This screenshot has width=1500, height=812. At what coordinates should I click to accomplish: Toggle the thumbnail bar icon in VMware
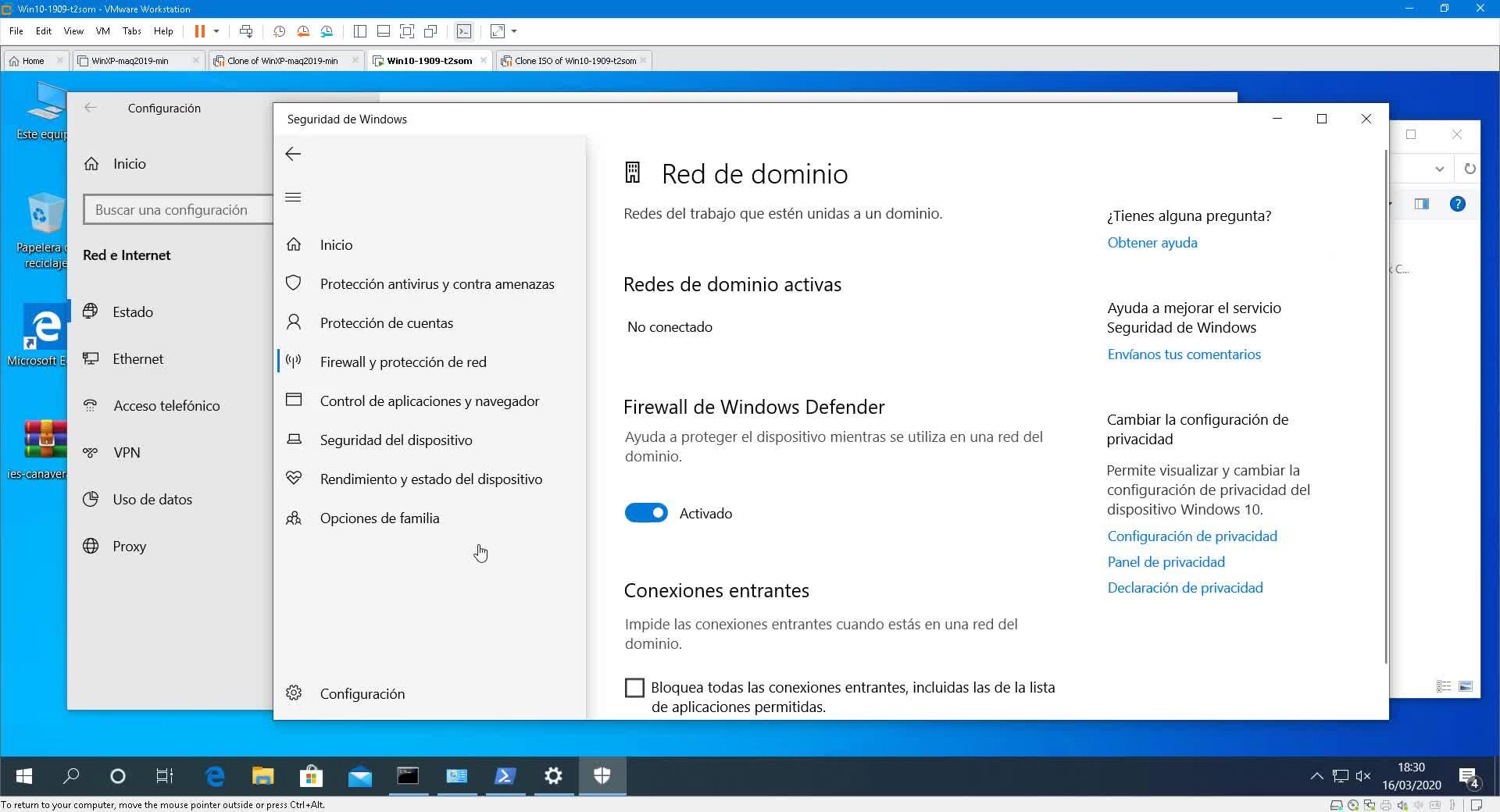(384, 31)
